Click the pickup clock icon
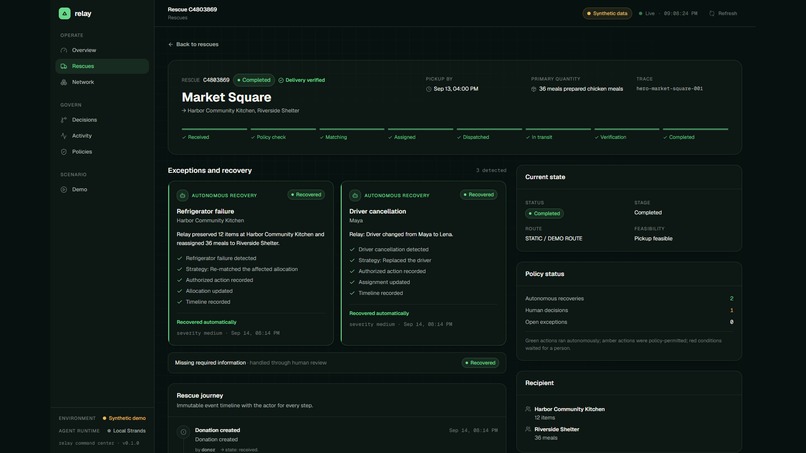Screen dimensions: 806x453 [x=429, y=89]
